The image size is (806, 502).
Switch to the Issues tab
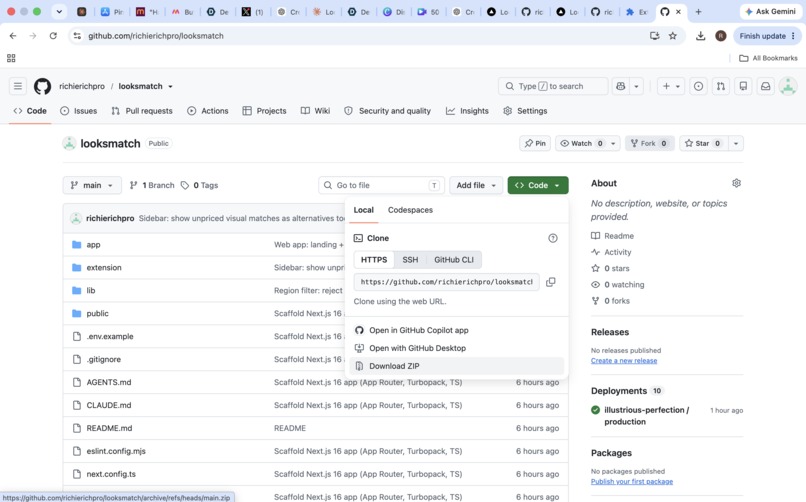tap(79, 111)
